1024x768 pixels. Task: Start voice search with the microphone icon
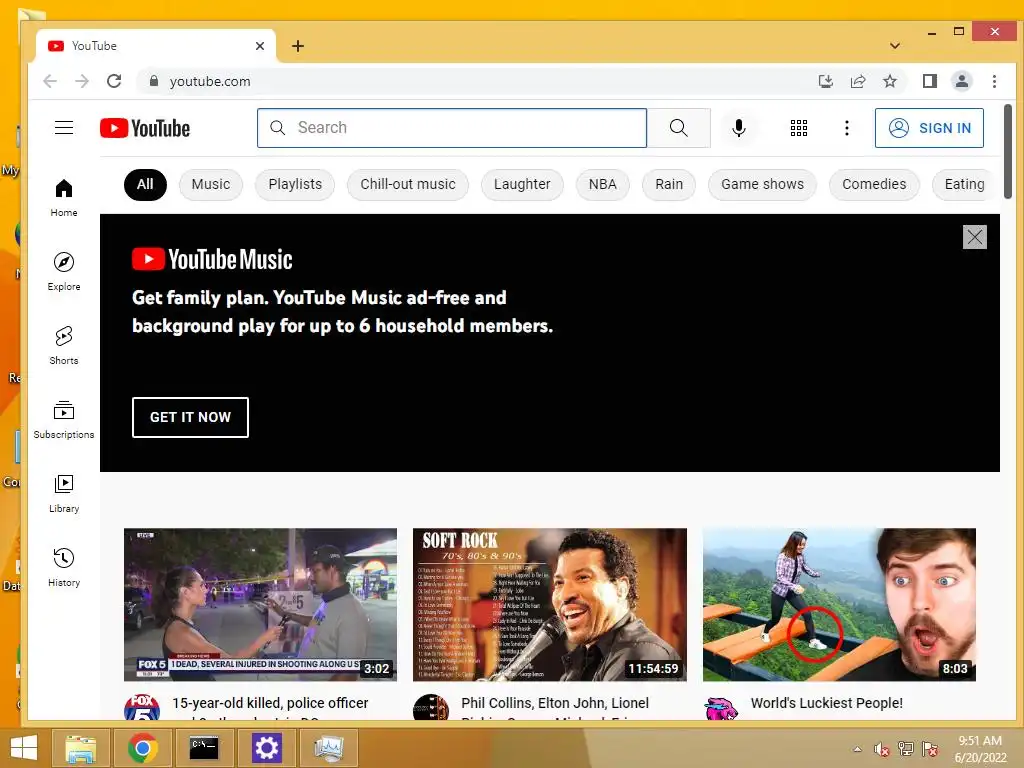pyautogui.click(x=739, y=128)
